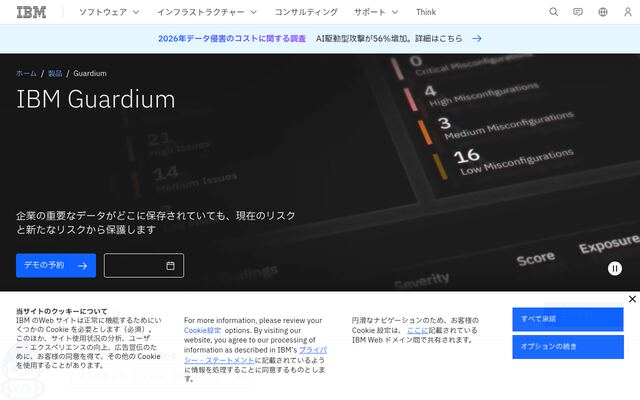This screenshot has height=400, width=640.
Task: Expand the サポート menu
Action: (376, 12)
